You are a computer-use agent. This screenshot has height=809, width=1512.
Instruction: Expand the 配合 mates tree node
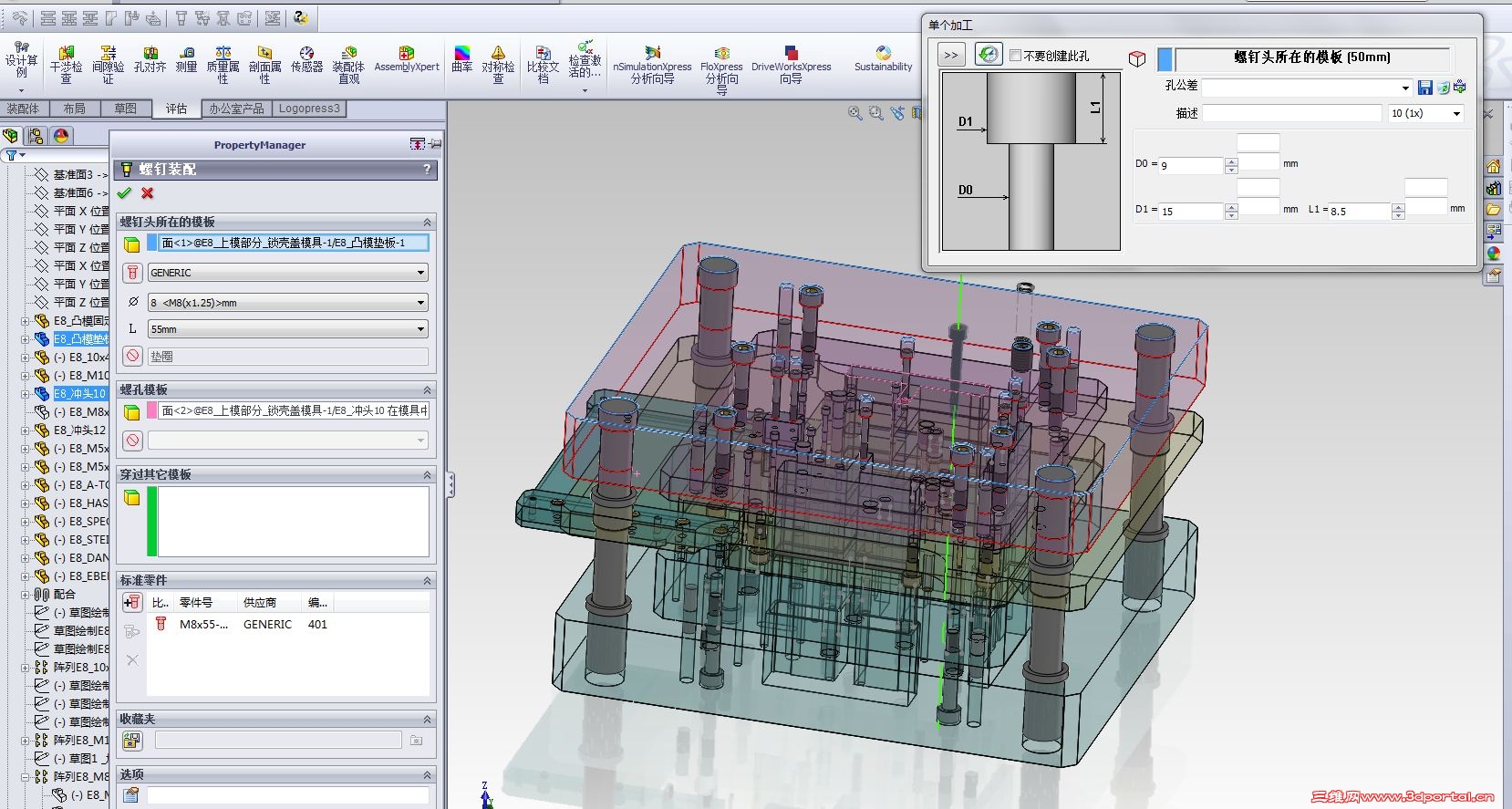tap(26, 595)
